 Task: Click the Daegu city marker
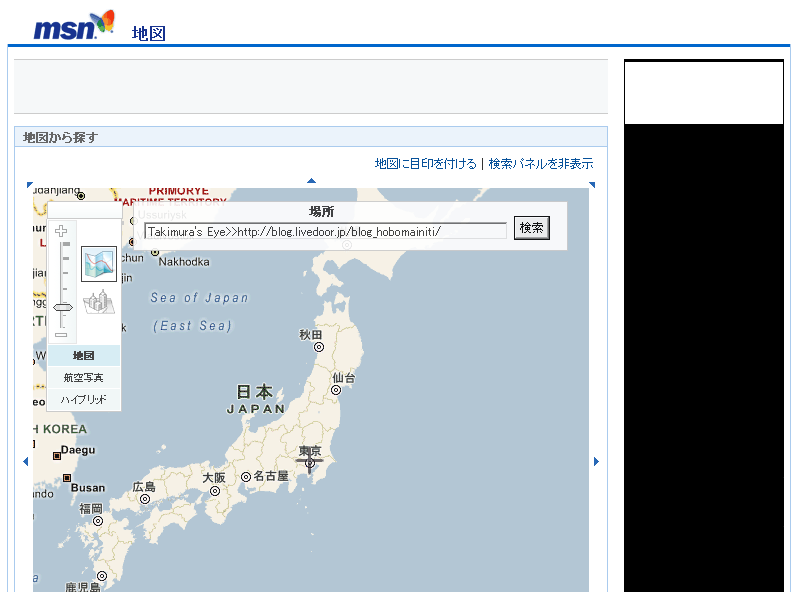(x=57, y=456)
